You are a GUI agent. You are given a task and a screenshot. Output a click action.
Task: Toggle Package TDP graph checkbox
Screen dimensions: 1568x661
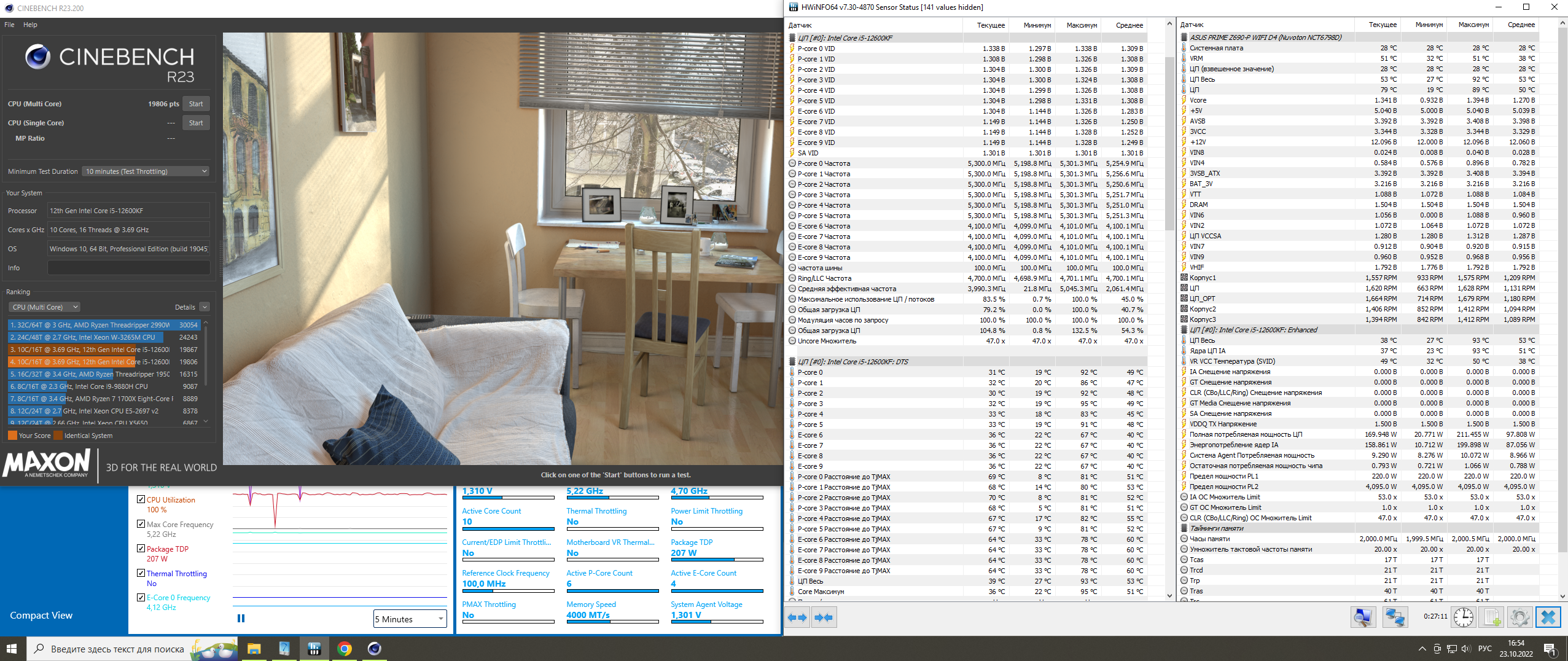point(141,549)
